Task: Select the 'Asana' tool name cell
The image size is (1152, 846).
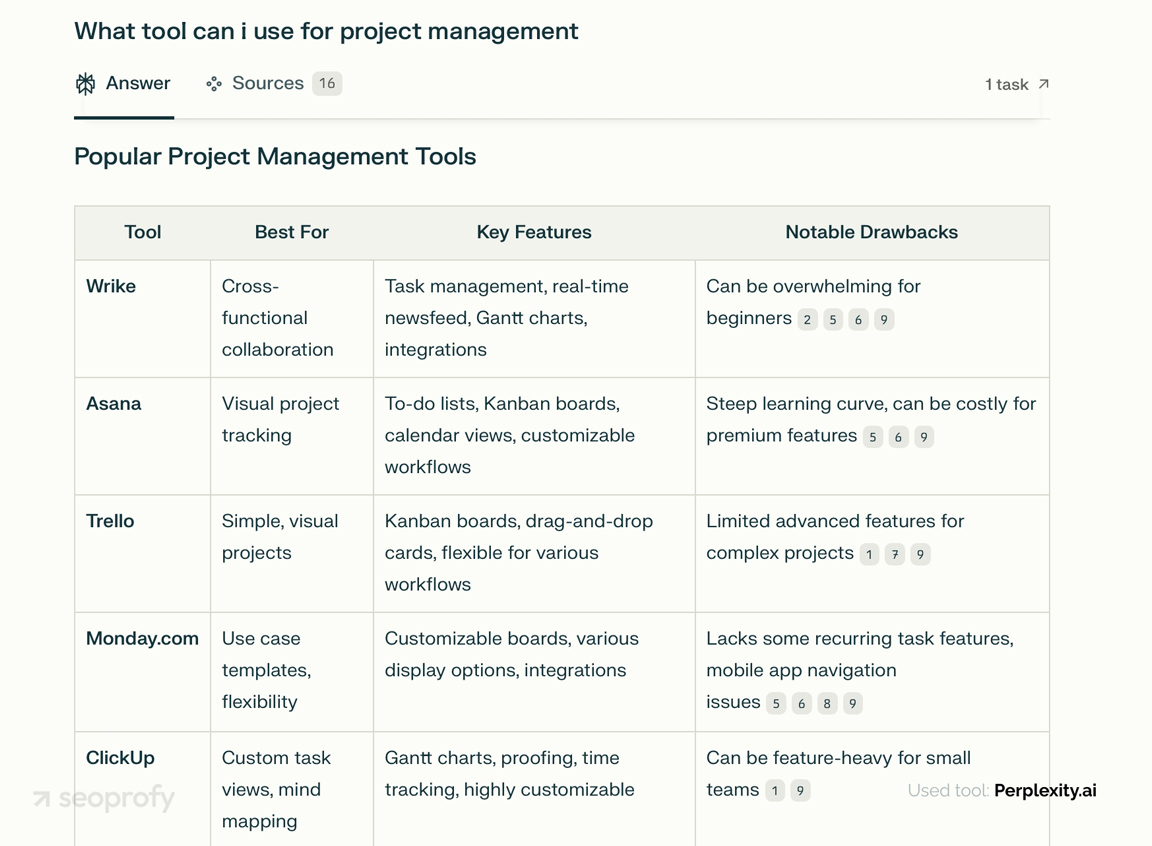Action: click(x=143, y=436)
